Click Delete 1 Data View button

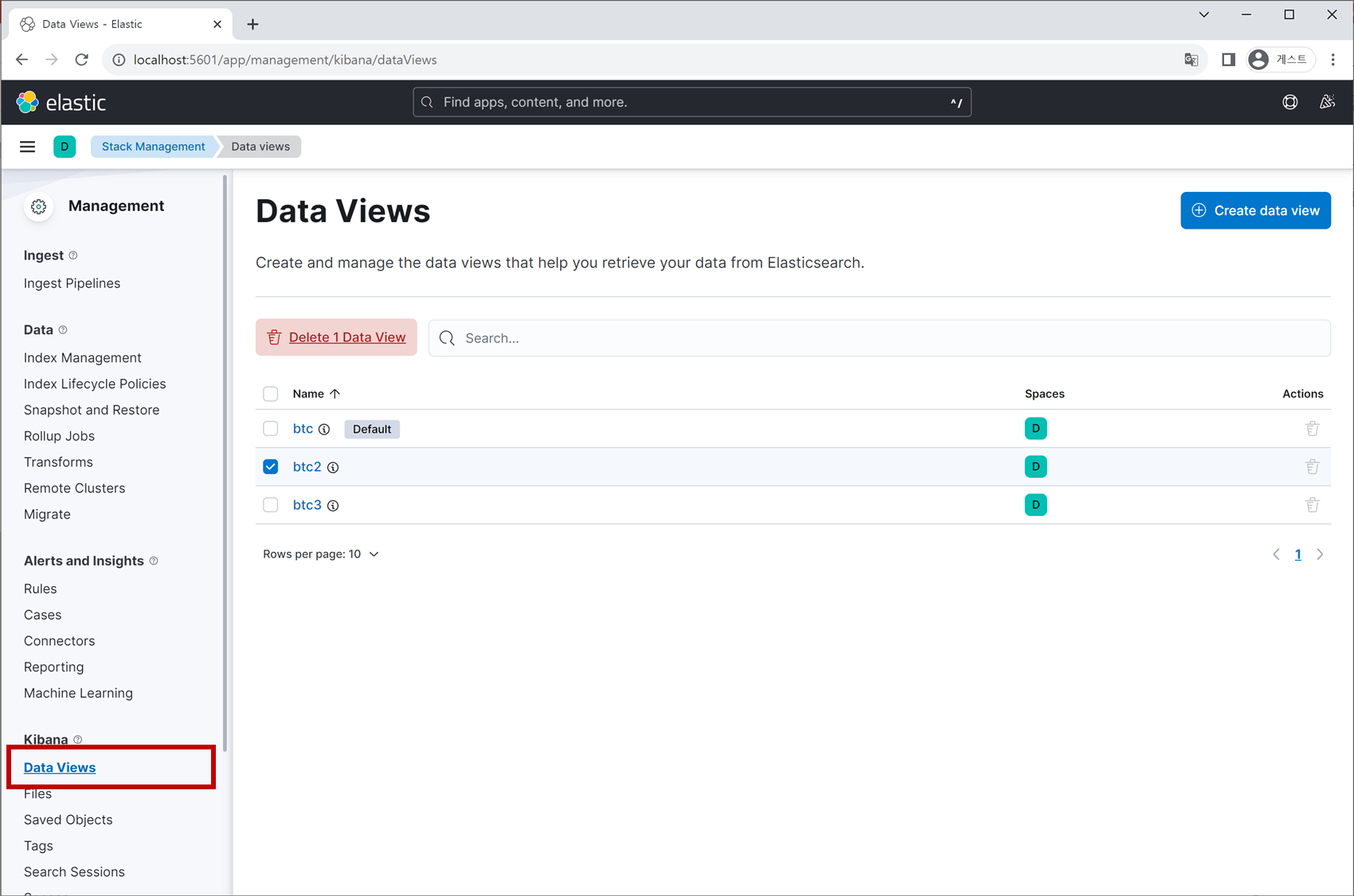[336, 338]
